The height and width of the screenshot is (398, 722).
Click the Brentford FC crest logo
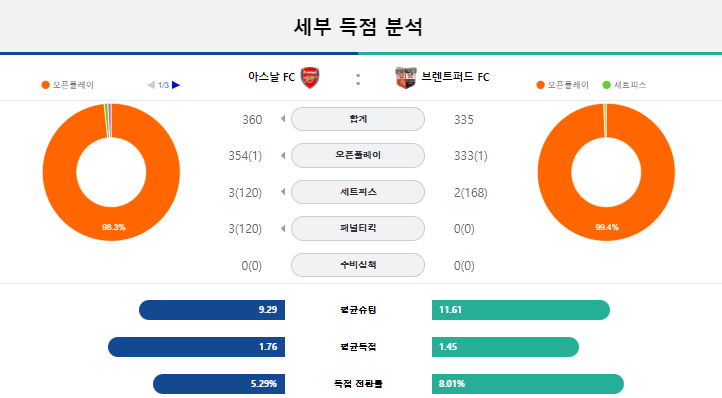point(406,77)
